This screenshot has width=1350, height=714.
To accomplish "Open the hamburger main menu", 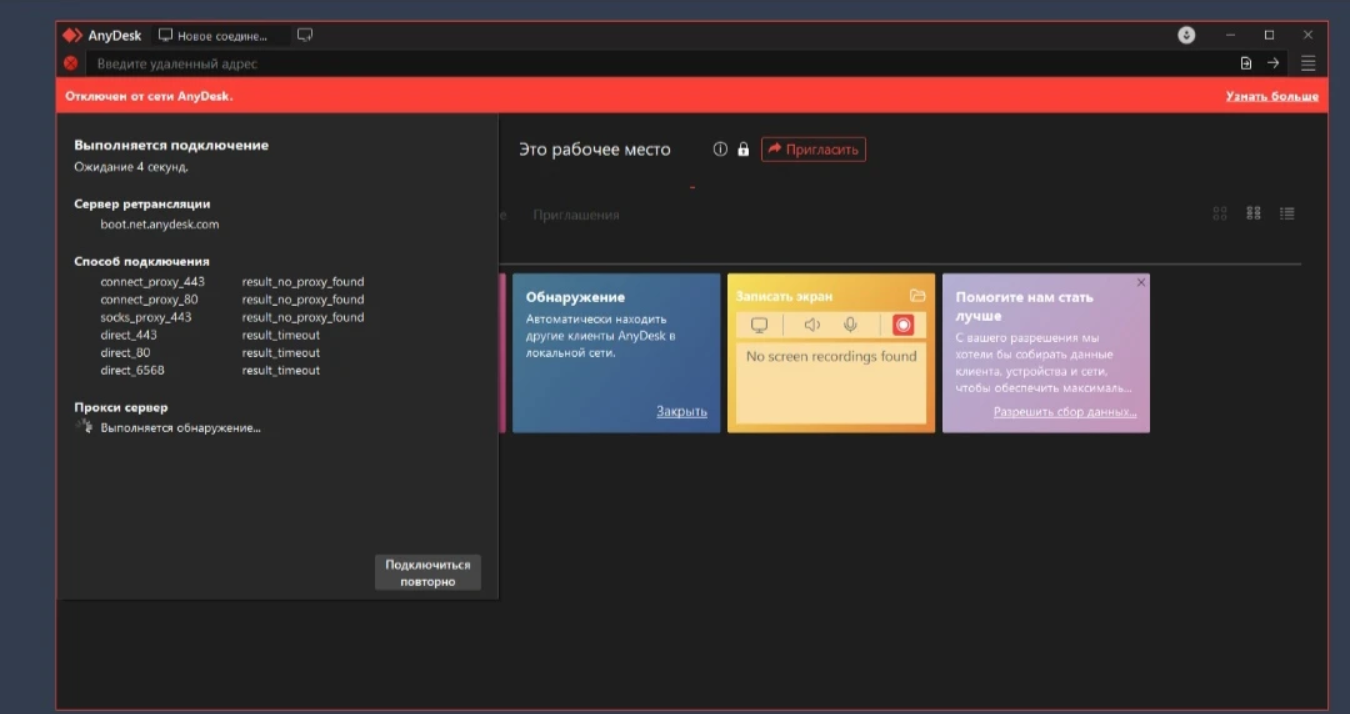I will [1308, 63].
